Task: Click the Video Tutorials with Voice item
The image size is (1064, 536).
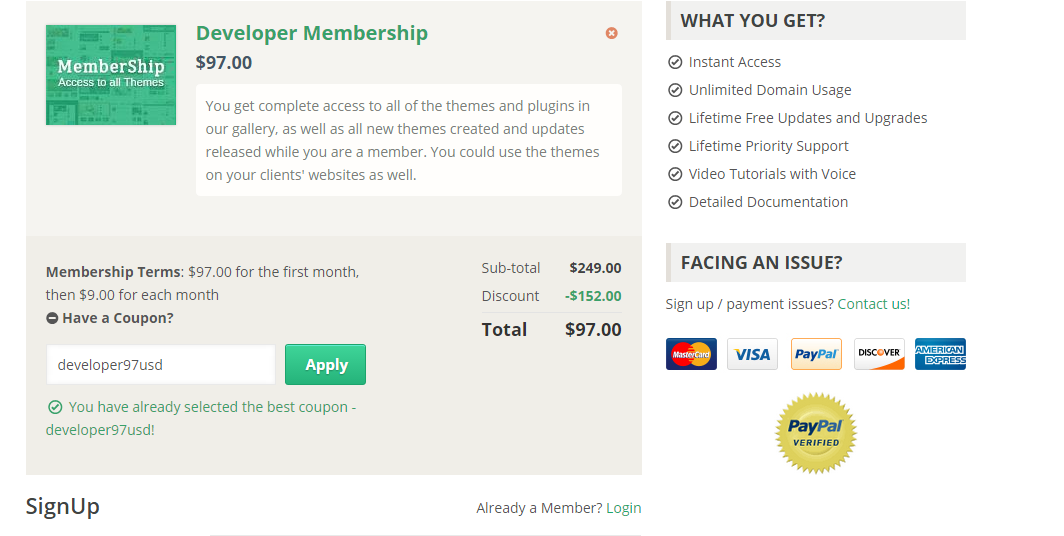Action: tap(772, 174)
